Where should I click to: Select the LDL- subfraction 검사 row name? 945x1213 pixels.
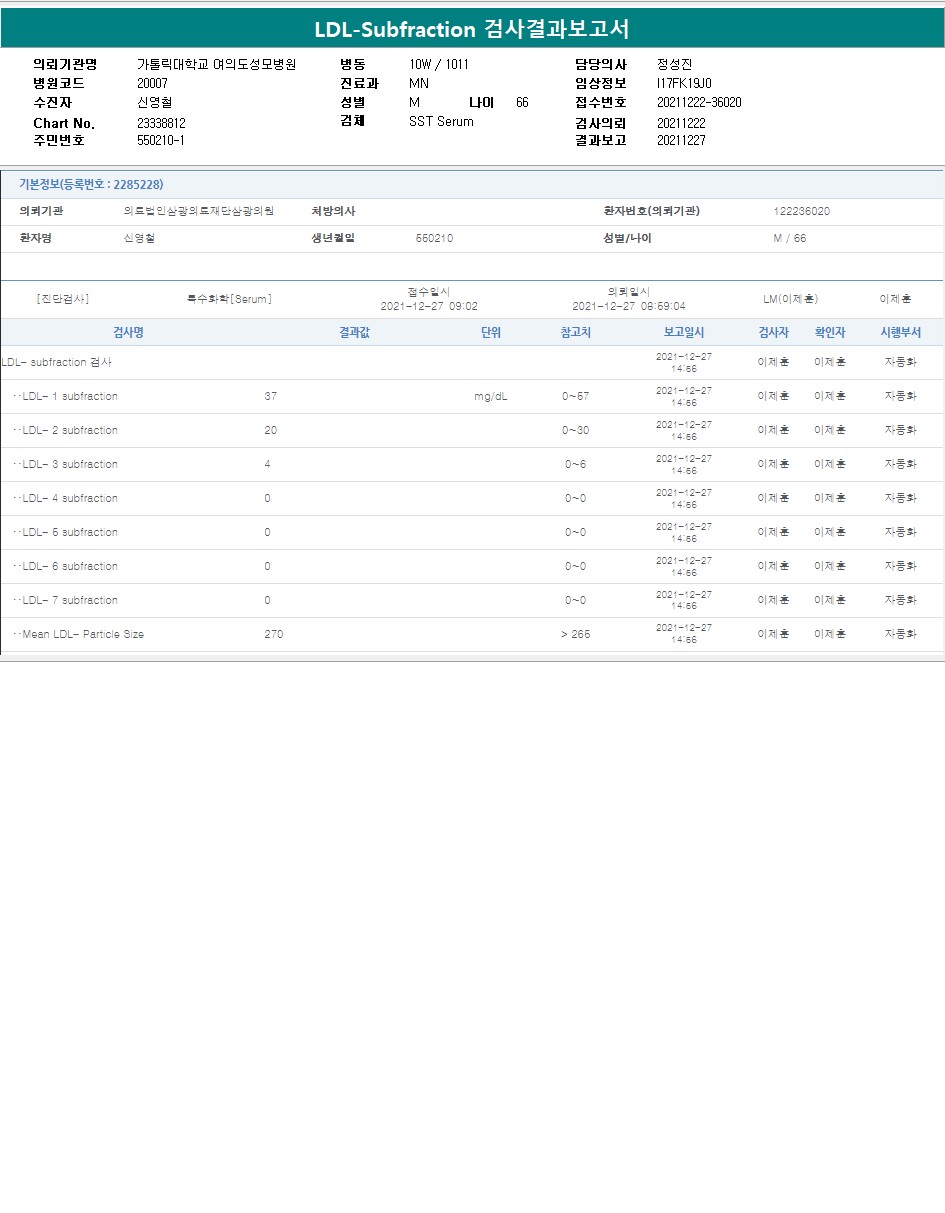click(x=57, y=362)
